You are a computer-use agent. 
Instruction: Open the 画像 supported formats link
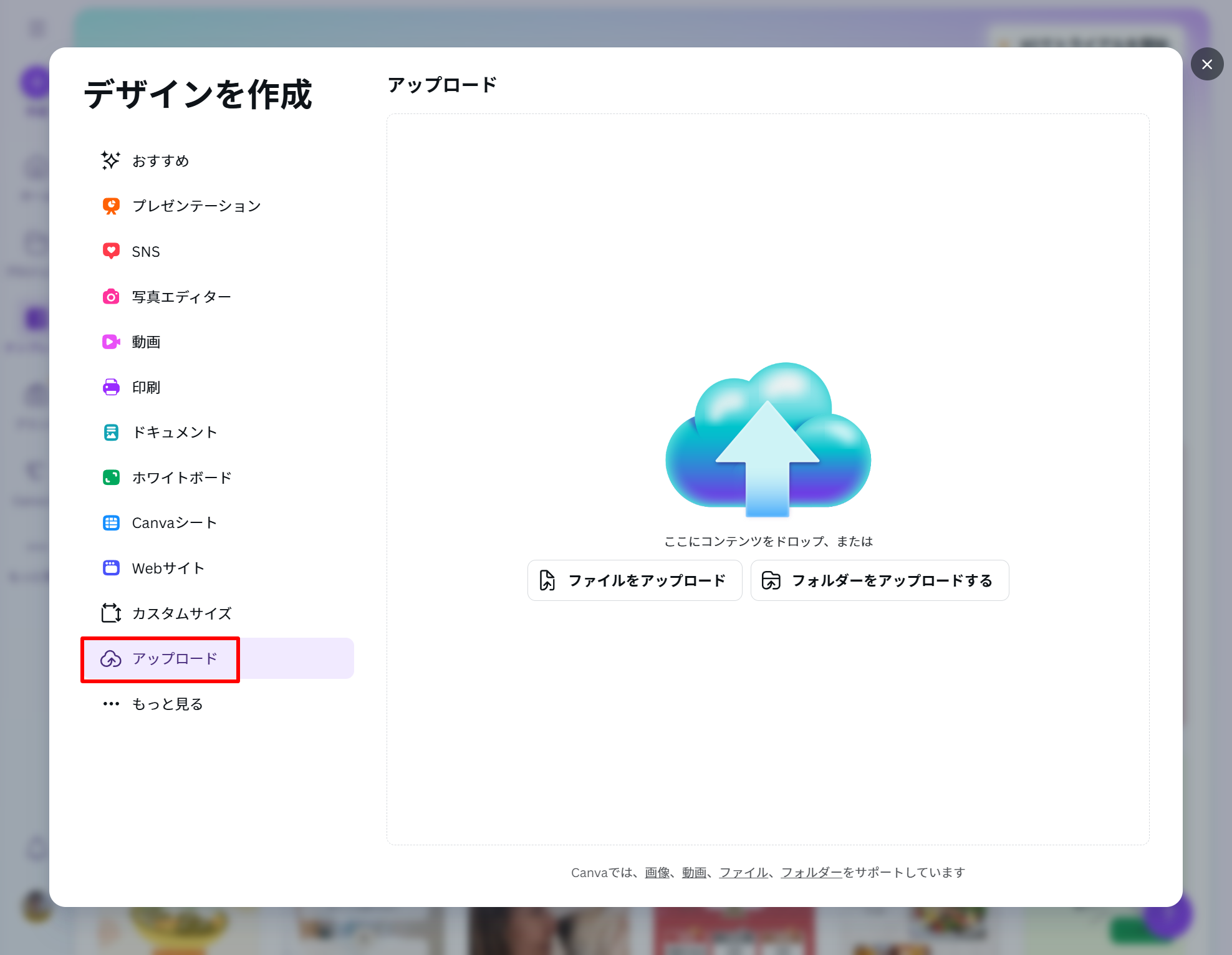657,873
